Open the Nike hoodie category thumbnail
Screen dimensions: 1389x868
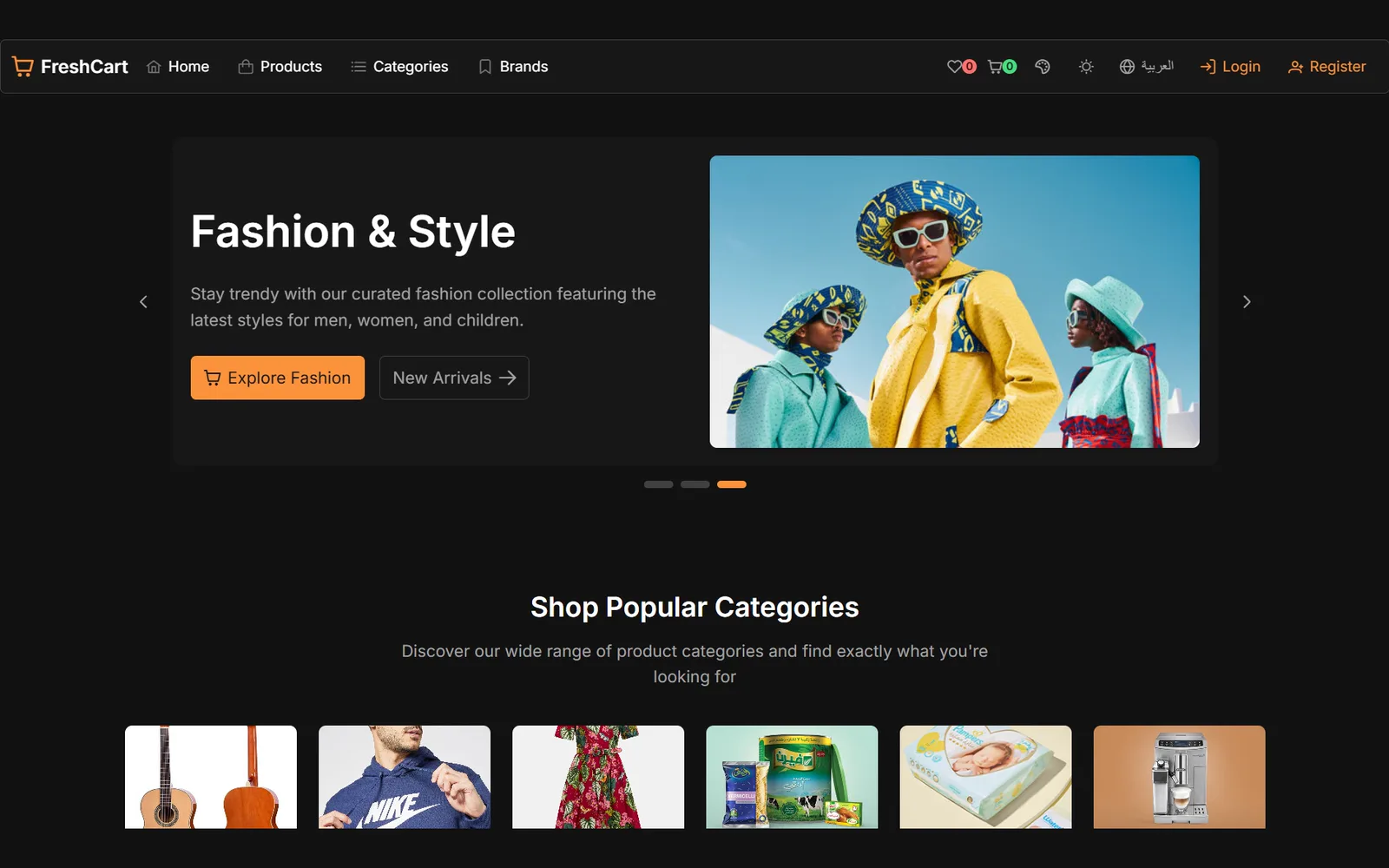click(405, 777)
